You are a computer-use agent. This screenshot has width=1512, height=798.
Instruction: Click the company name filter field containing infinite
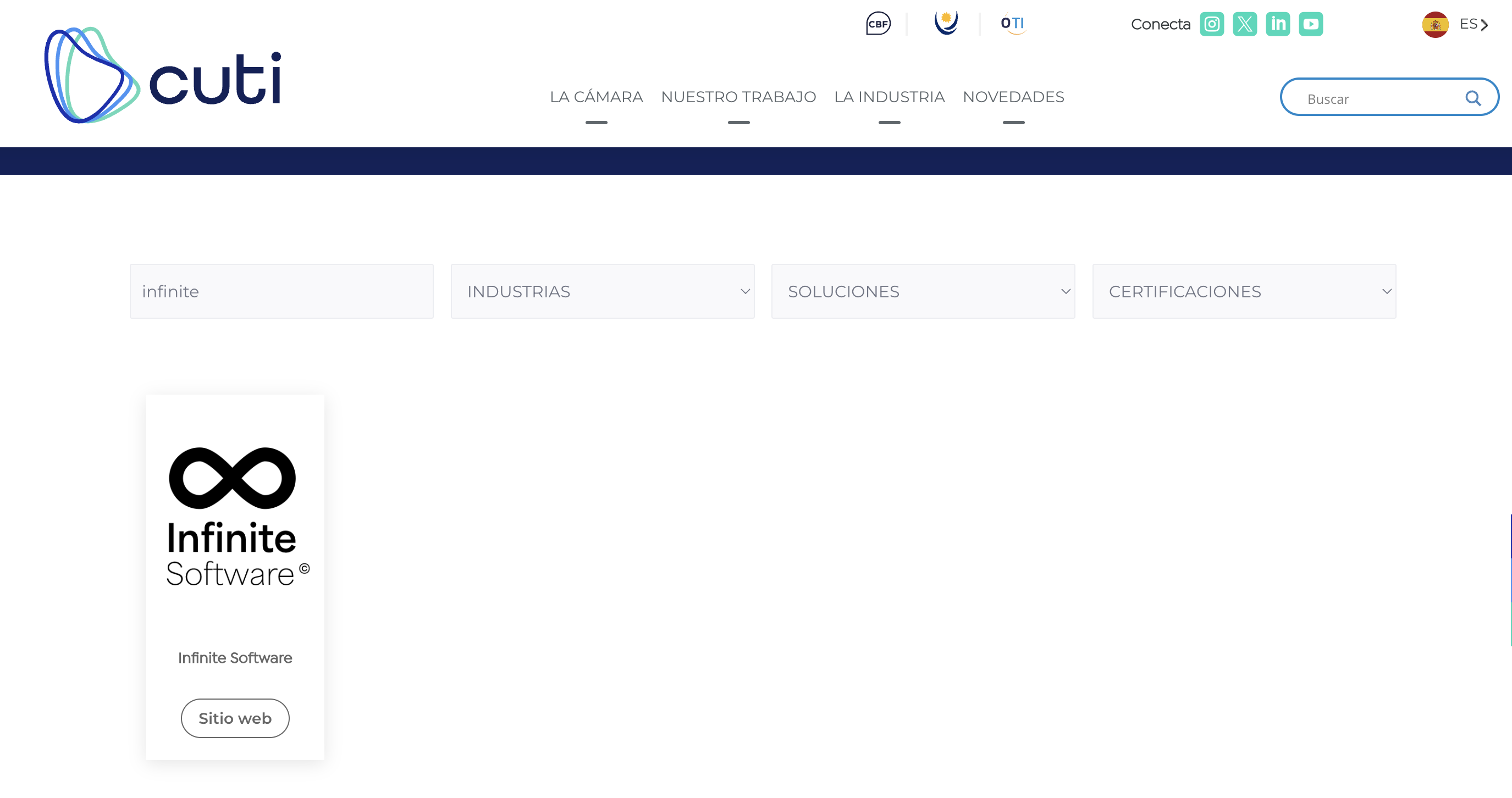point(281,291)
